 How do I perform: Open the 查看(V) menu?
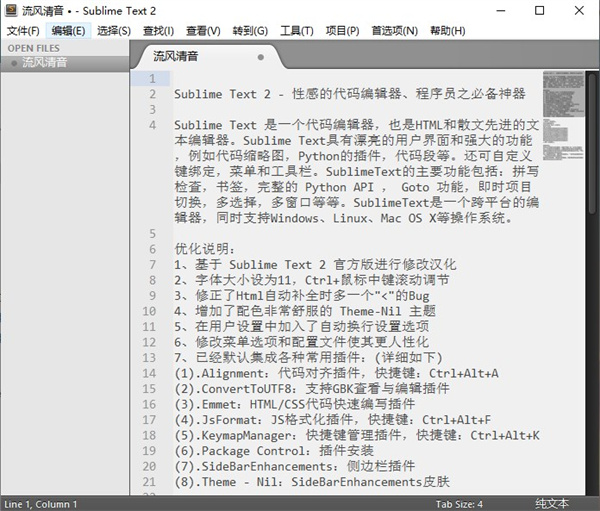click(203, 31)
